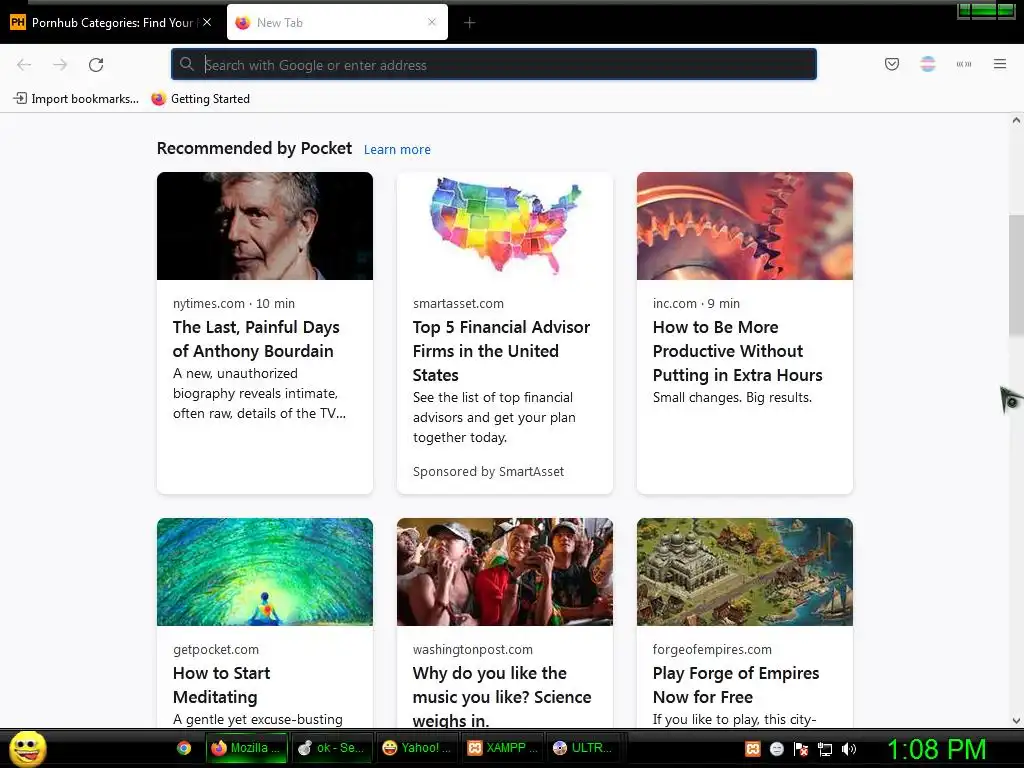Reload the current page

click(x=96, y=64)
